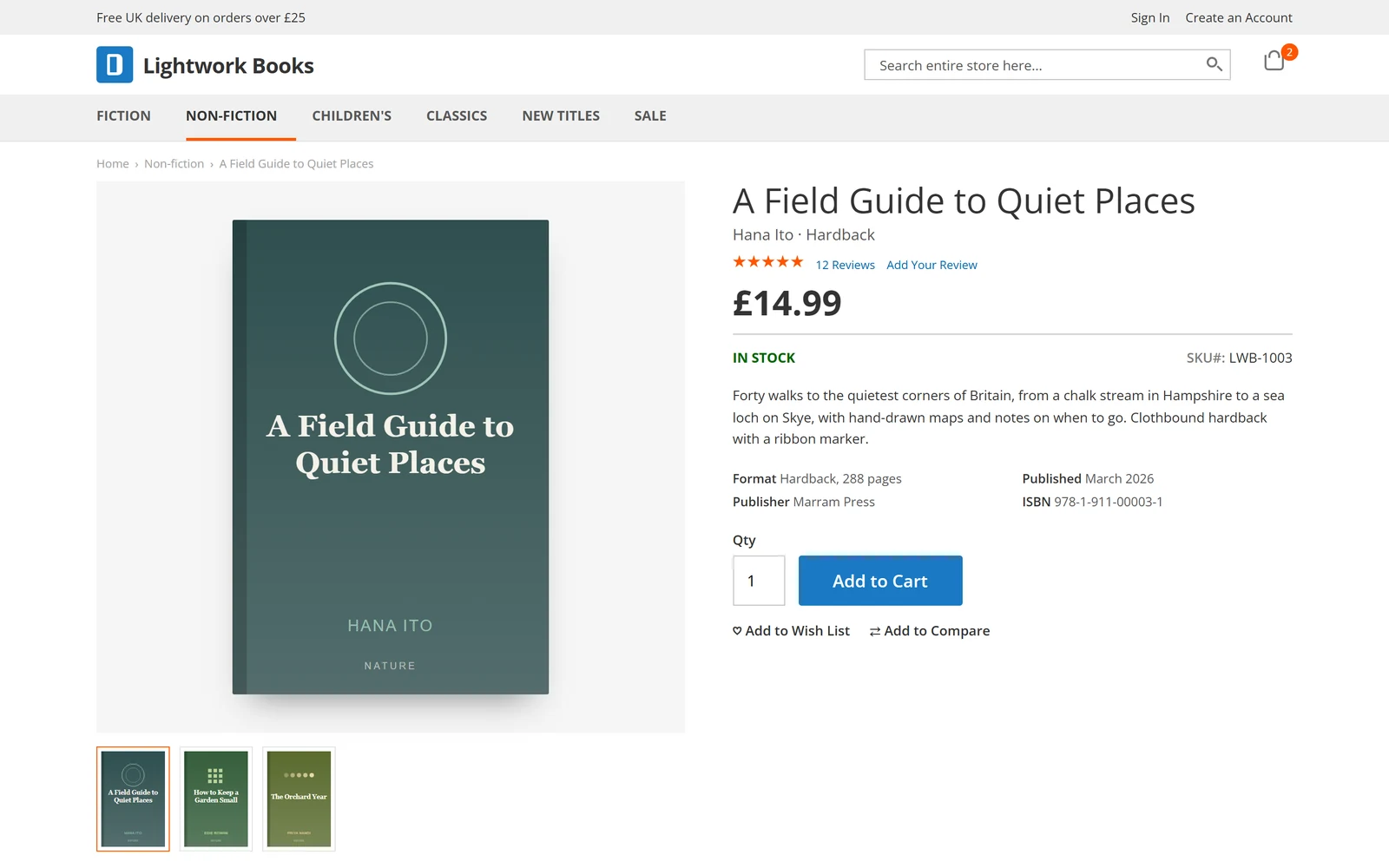
Task: Open the Fiction menu
Action: pos(123,116)
